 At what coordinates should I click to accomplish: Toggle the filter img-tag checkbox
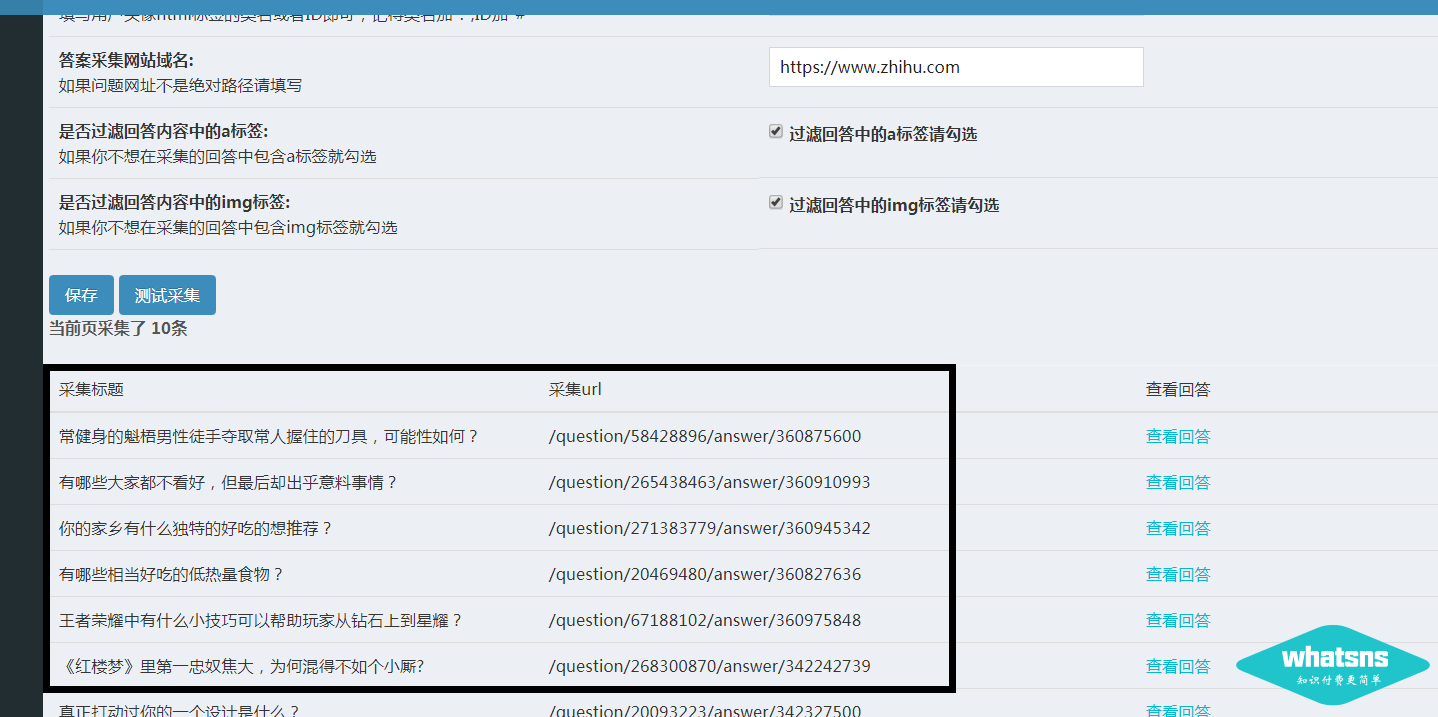(775, 203)
